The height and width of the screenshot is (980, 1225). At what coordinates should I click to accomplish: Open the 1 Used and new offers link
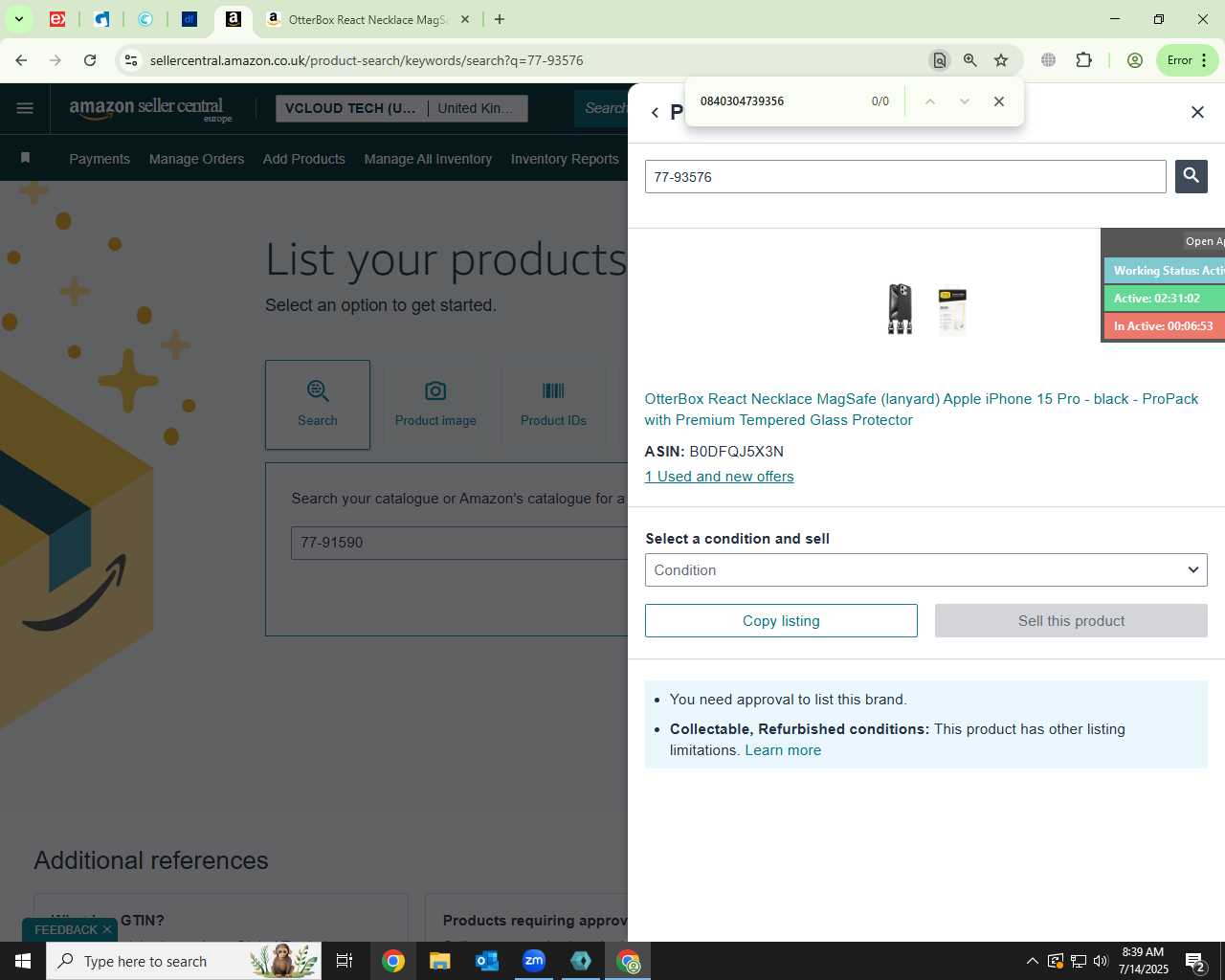tap(719, 477)
